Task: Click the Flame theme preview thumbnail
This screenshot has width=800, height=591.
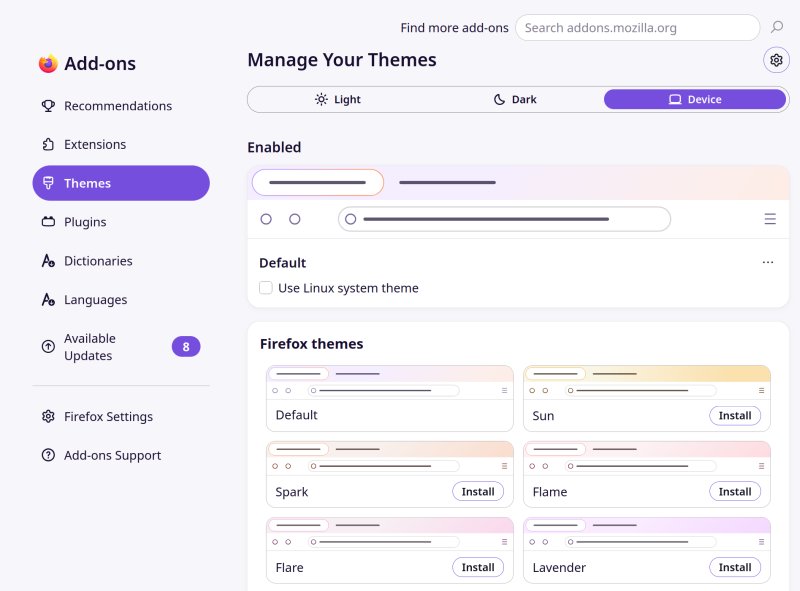Action: click(x=647, y=458)
